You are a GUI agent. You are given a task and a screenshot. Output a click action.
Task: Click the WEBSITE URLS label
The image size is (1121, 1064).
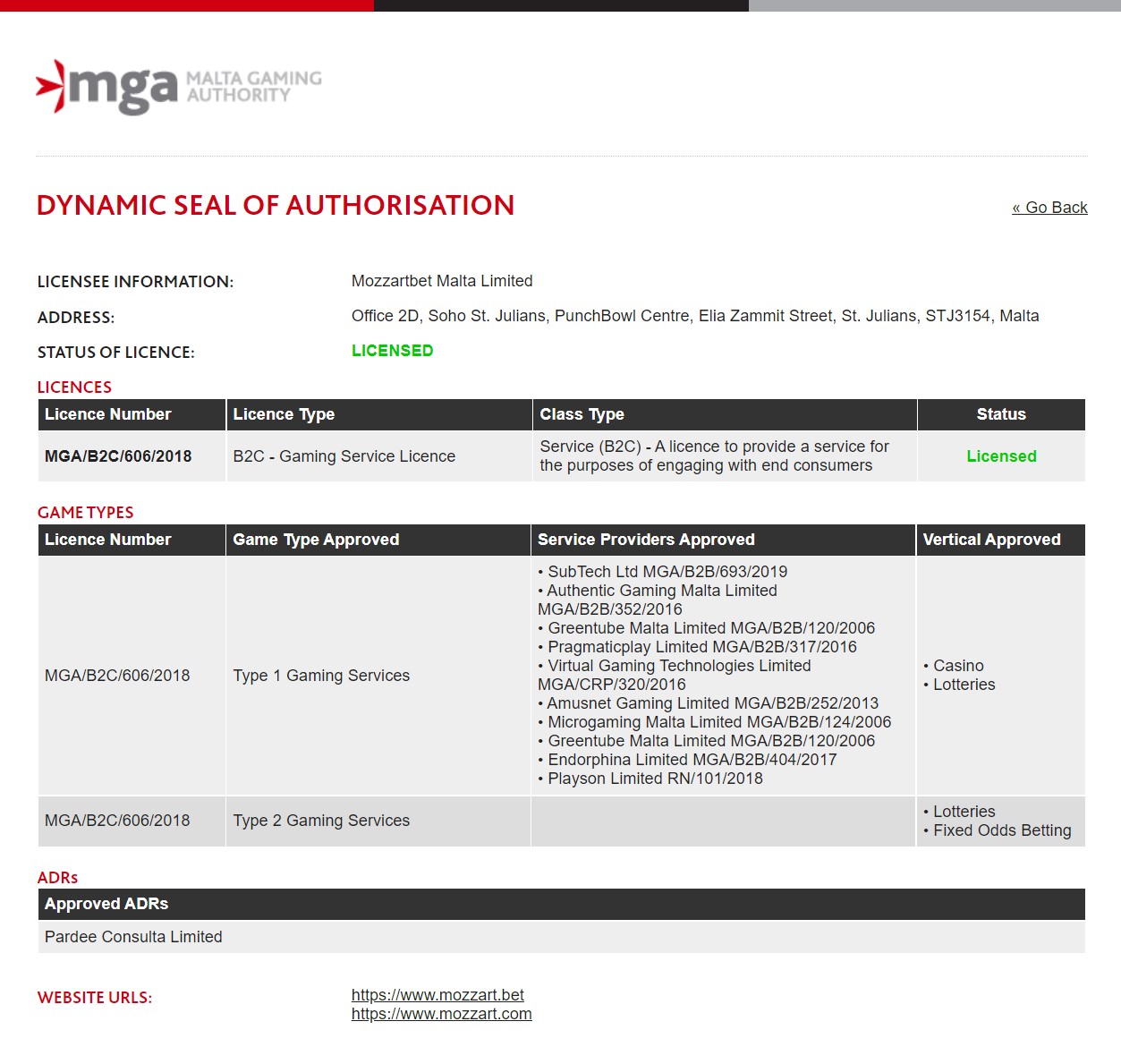[95, 998]
